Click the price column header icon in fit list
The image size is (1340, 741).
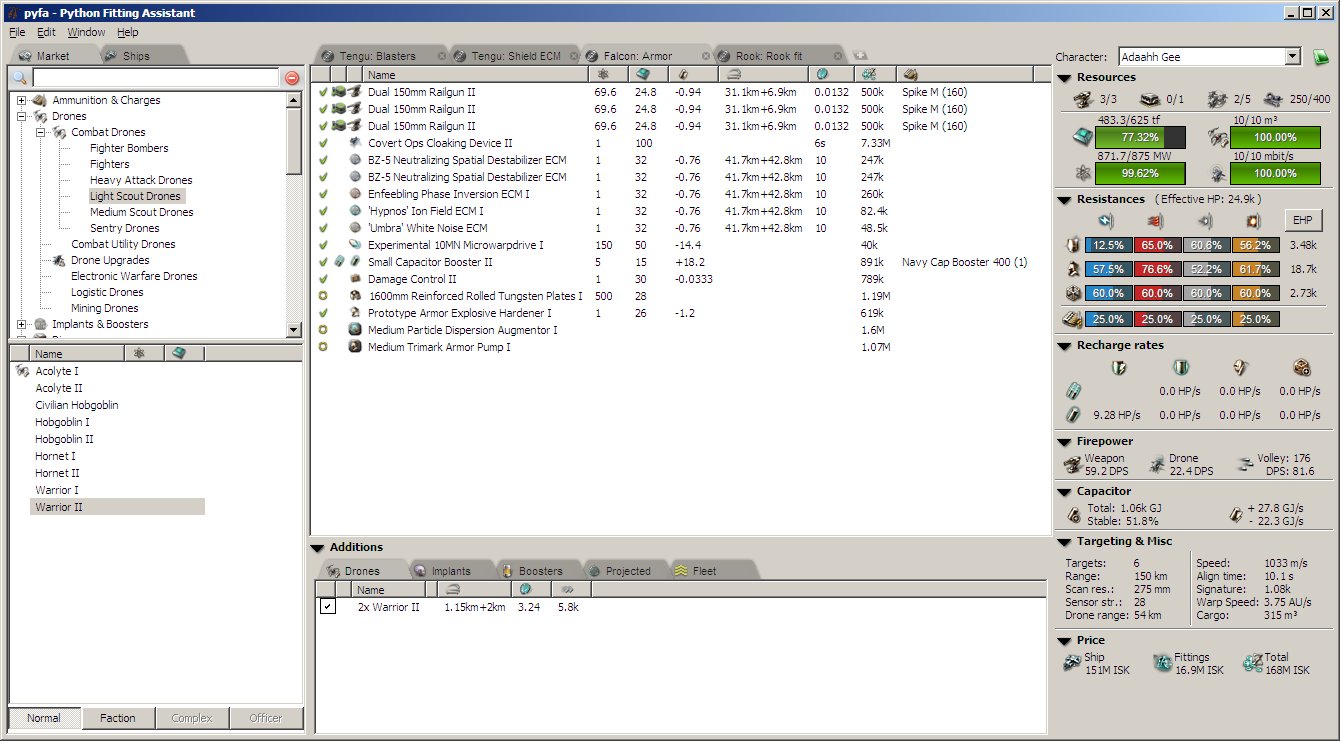(x=867, y=74)
